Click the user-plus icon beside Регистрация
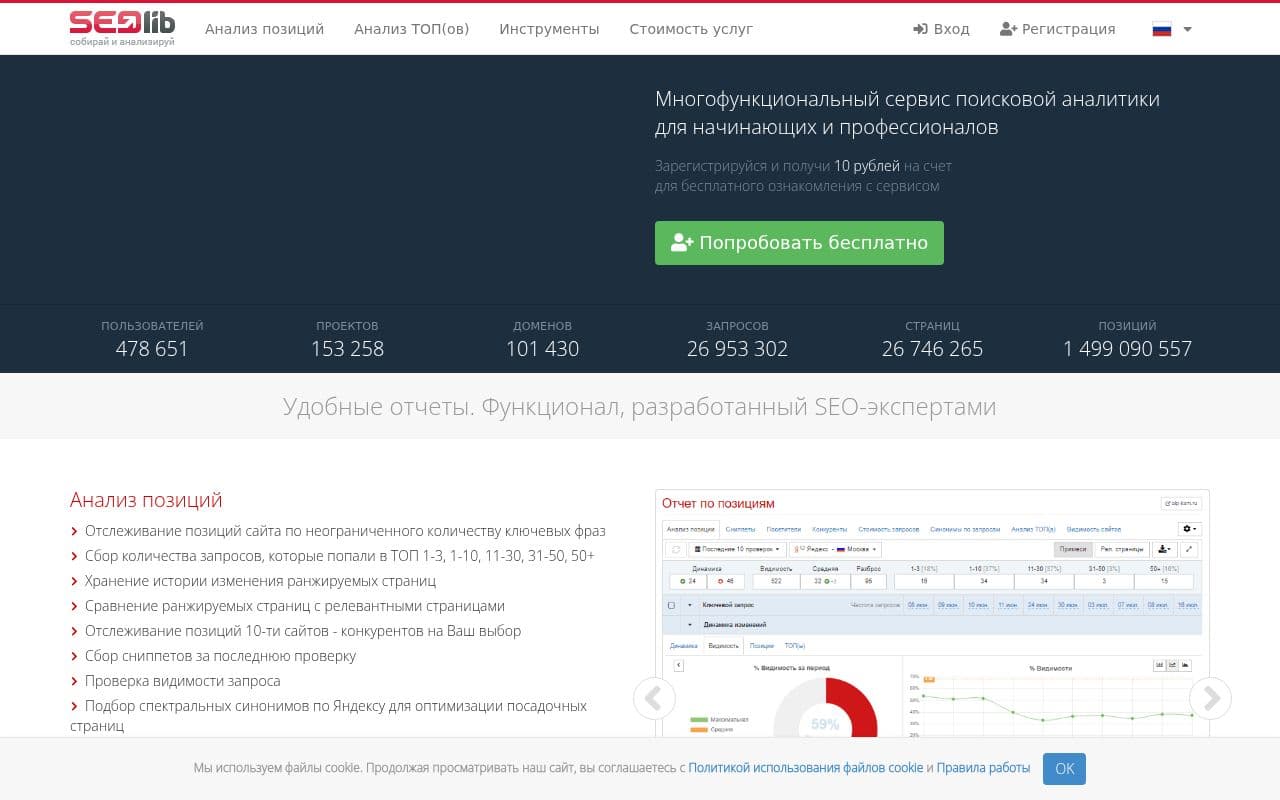 1008,29
